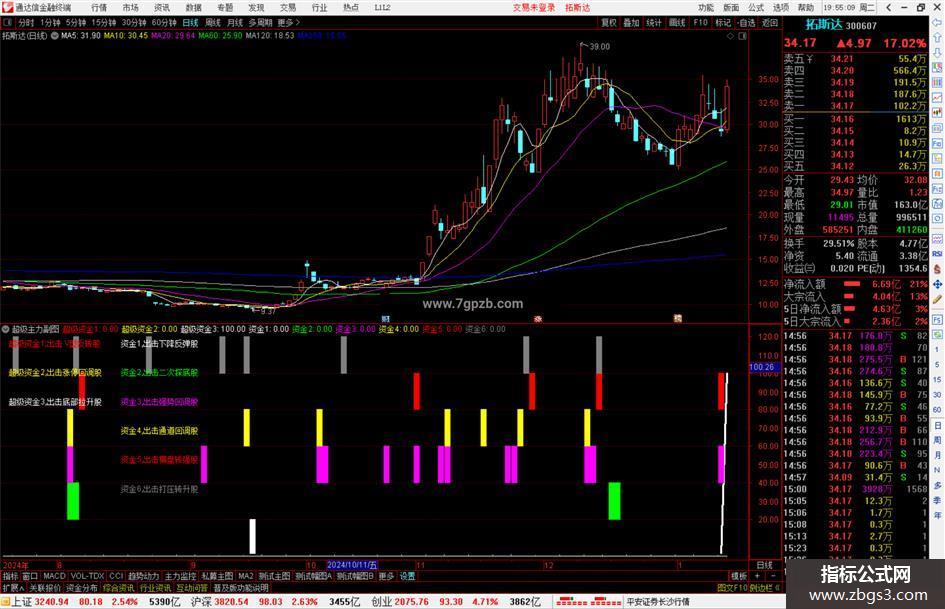Click the 日线 label at bottom right
Image resolution: width=945 pixels, height=609 pixels.
pos(764,565)
